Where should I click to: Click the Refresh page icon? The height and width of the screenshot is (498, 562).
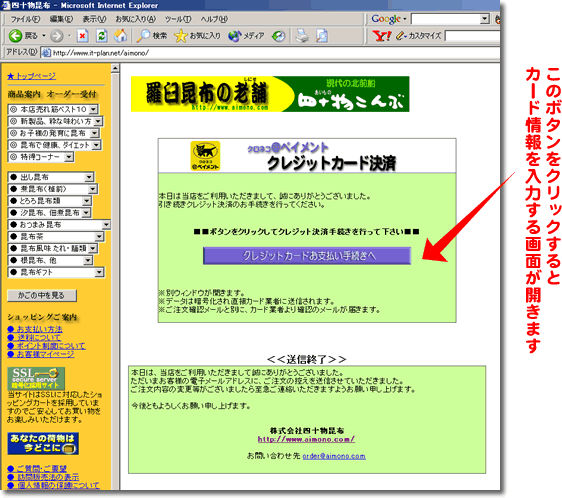(102, 35)
